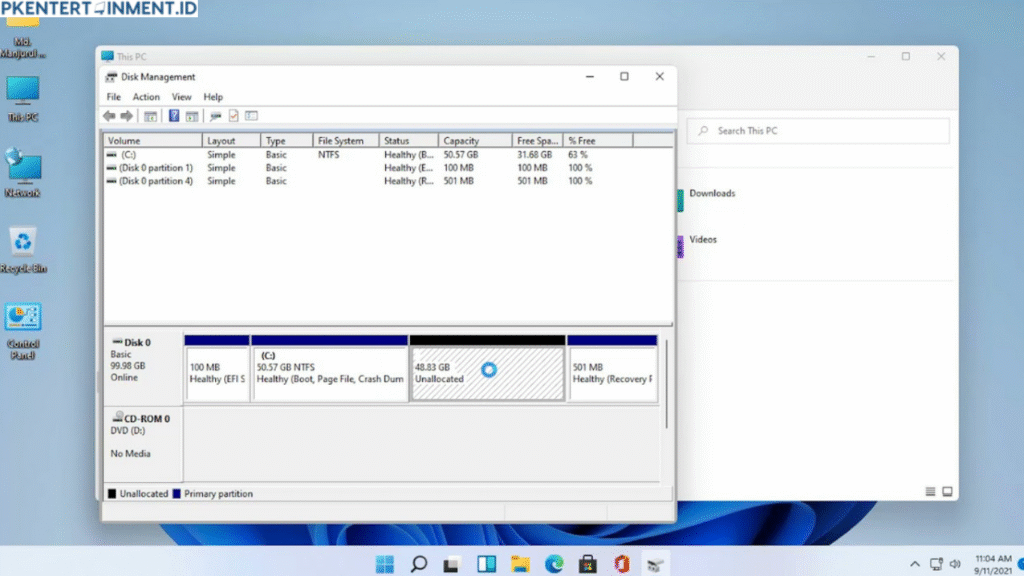Screen dimensions: 1024x576
Task: Click the Back arrow on the Disk Management toolbar
Action: click(108, 115)
